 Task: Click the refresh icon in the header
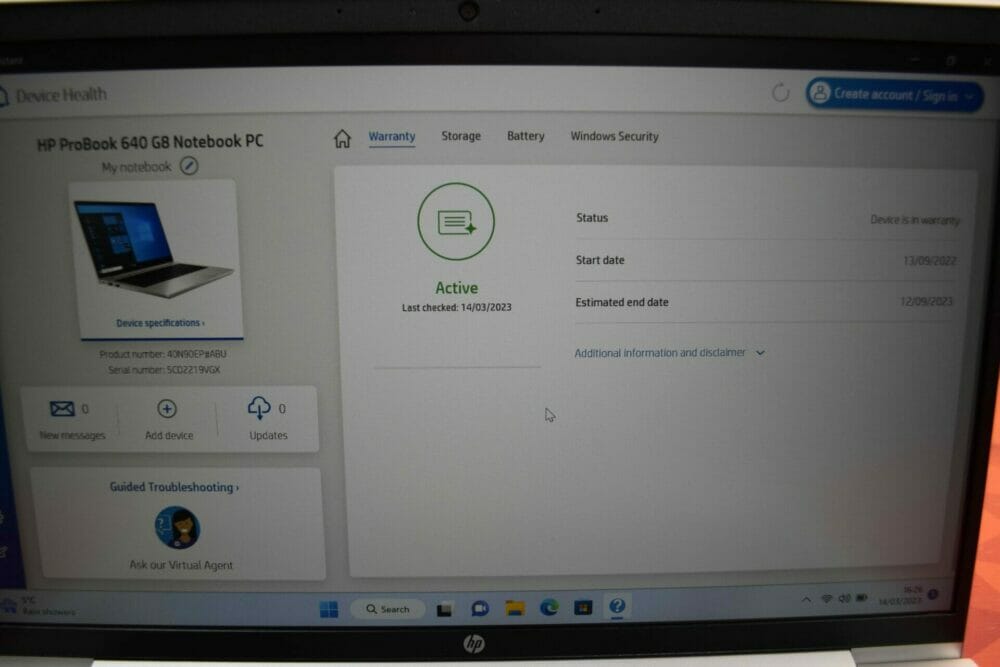point(780,93)
